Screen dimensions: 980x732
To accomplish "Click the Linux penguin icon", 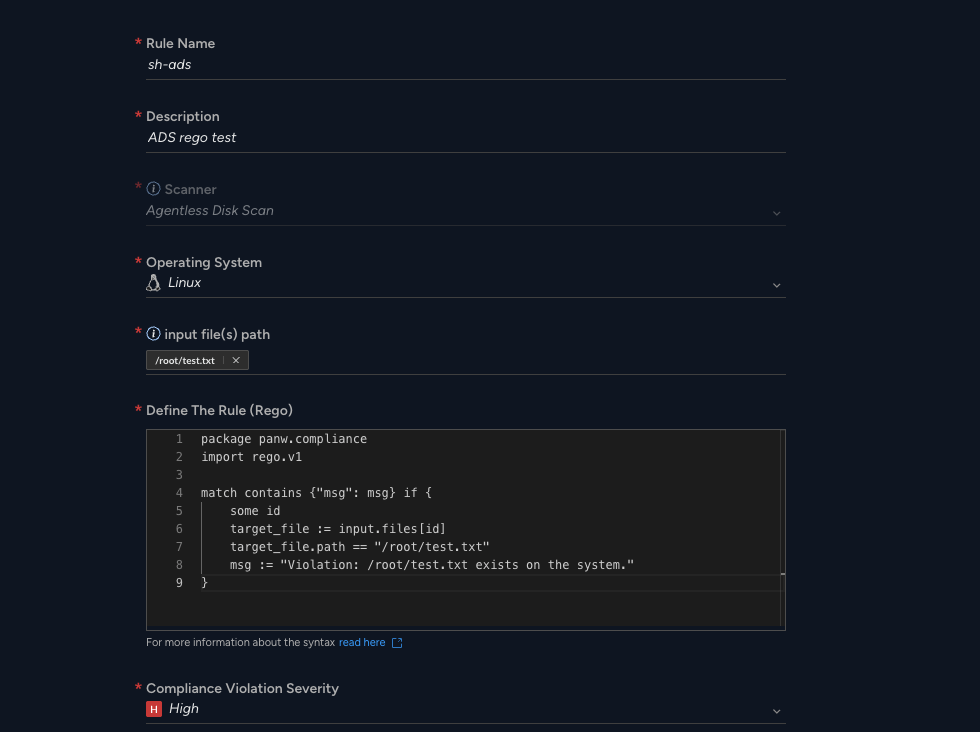I will (153, 283).
